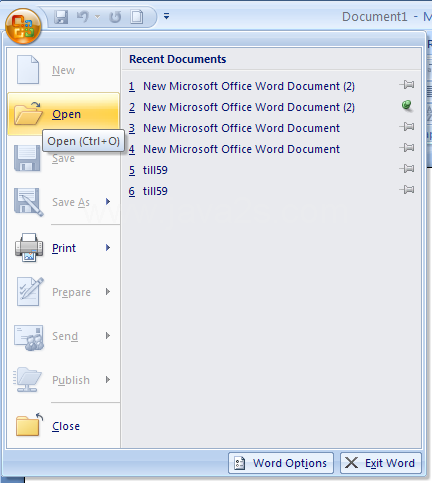Image resolution: width=432 pixels, height=483 pixels.
Task: Select the Print menu label
Action: click(x=64, y=248)
